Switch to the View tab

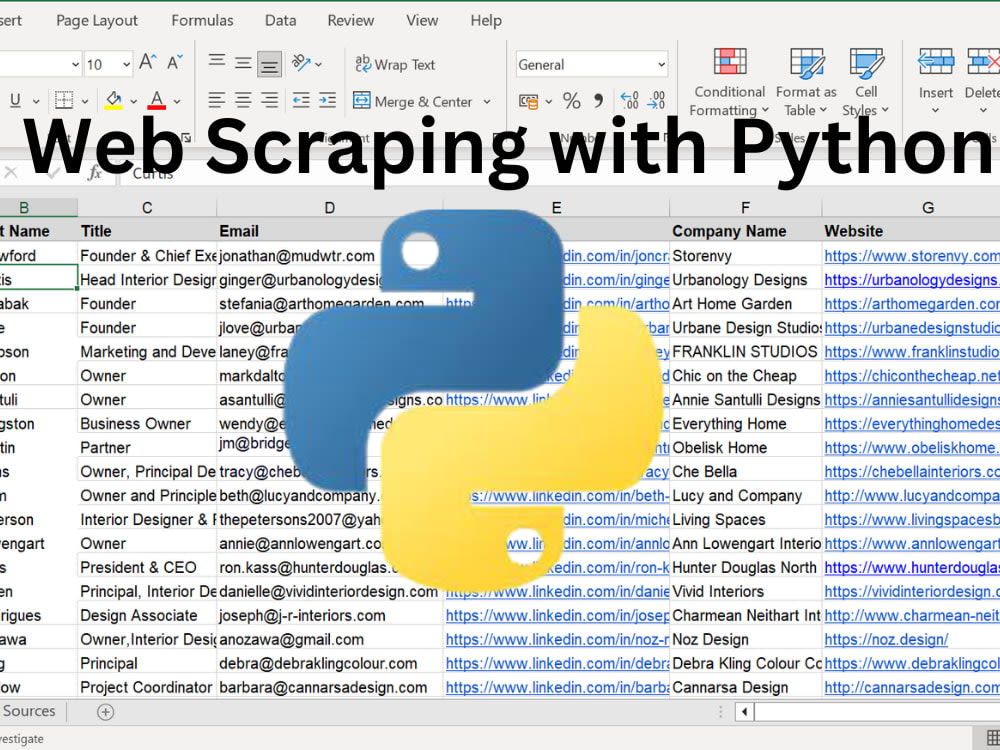[x=422, y=20]
